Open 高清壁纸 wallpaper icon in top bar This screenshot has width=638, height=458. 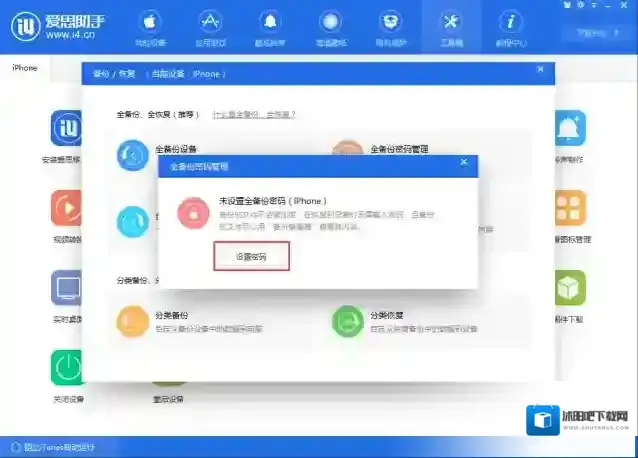[330, 22]
